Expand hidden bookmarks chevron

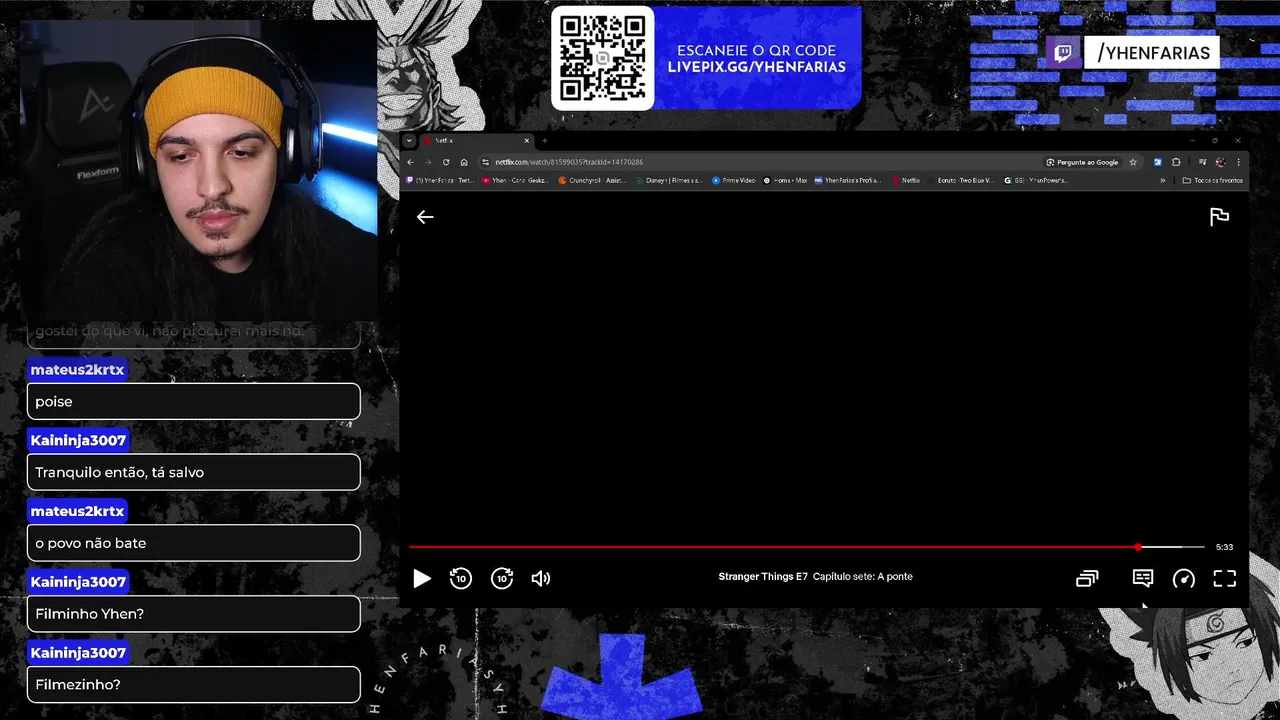click(1162, 181)
